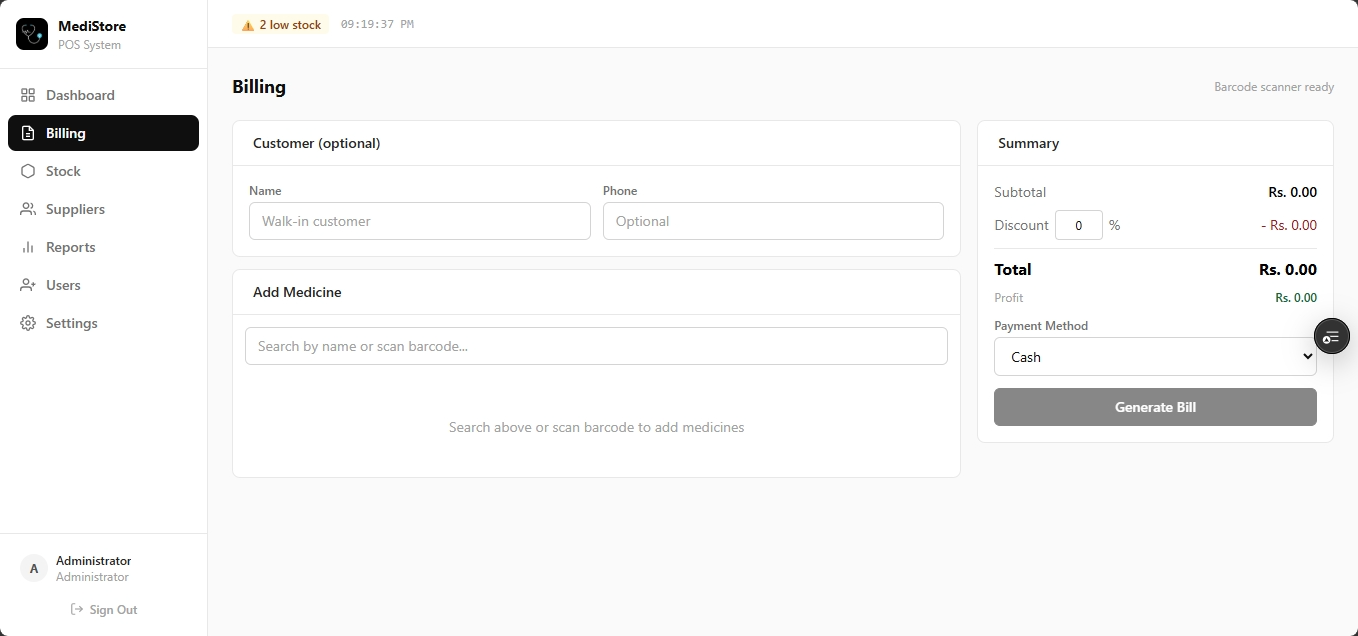Screen dimensions: 1358x636
Task: Open the Suppliers section
Action: (x=103, y=209)
